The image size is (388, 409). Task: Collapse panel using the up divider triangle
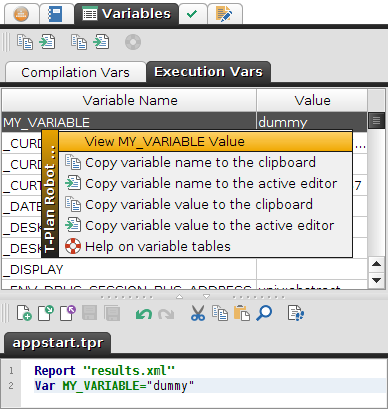pyautogui.click(x=179, y=297)
